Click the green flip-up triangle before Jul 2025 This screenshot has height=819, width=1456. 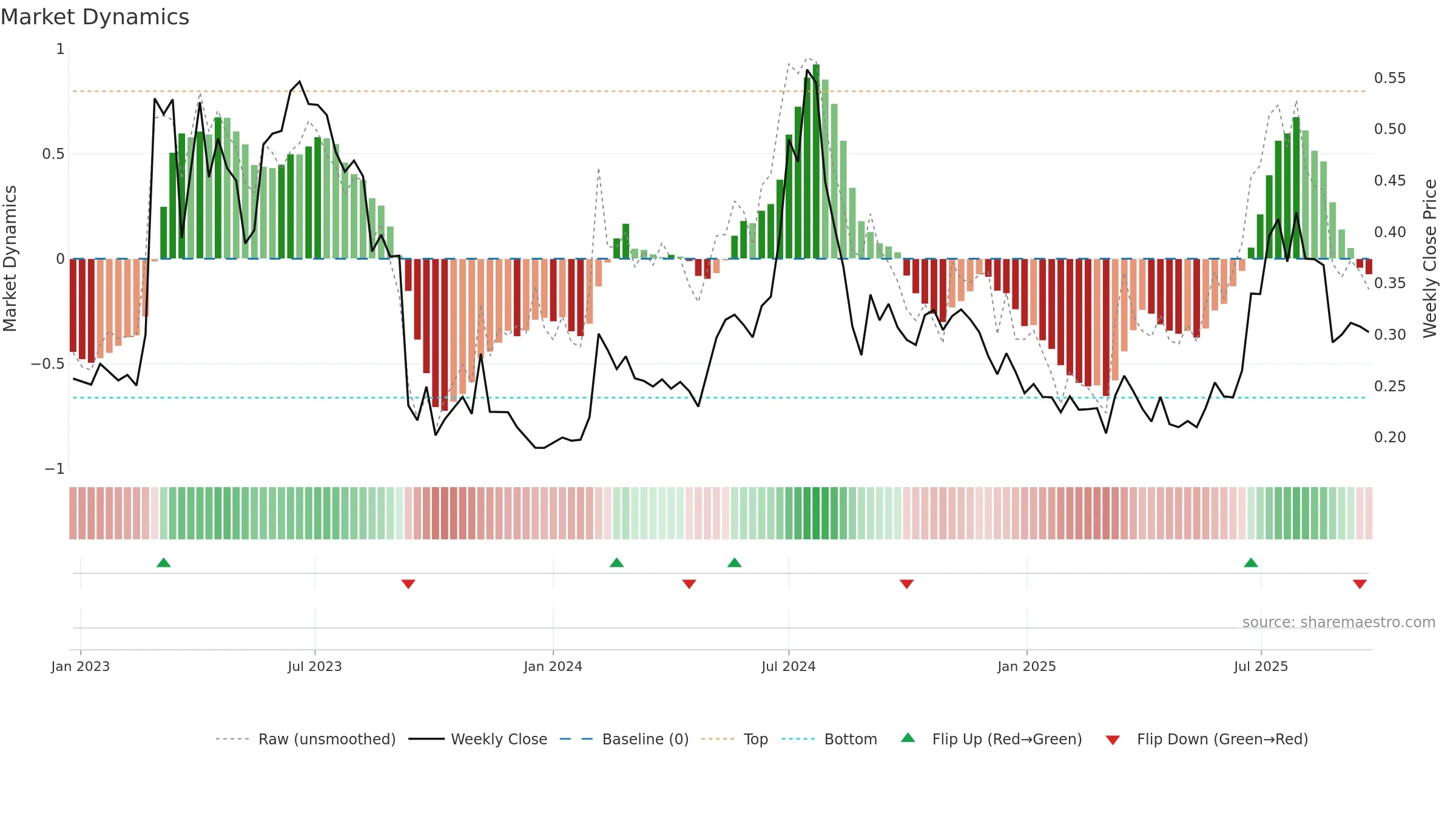tap(1251, 562)
